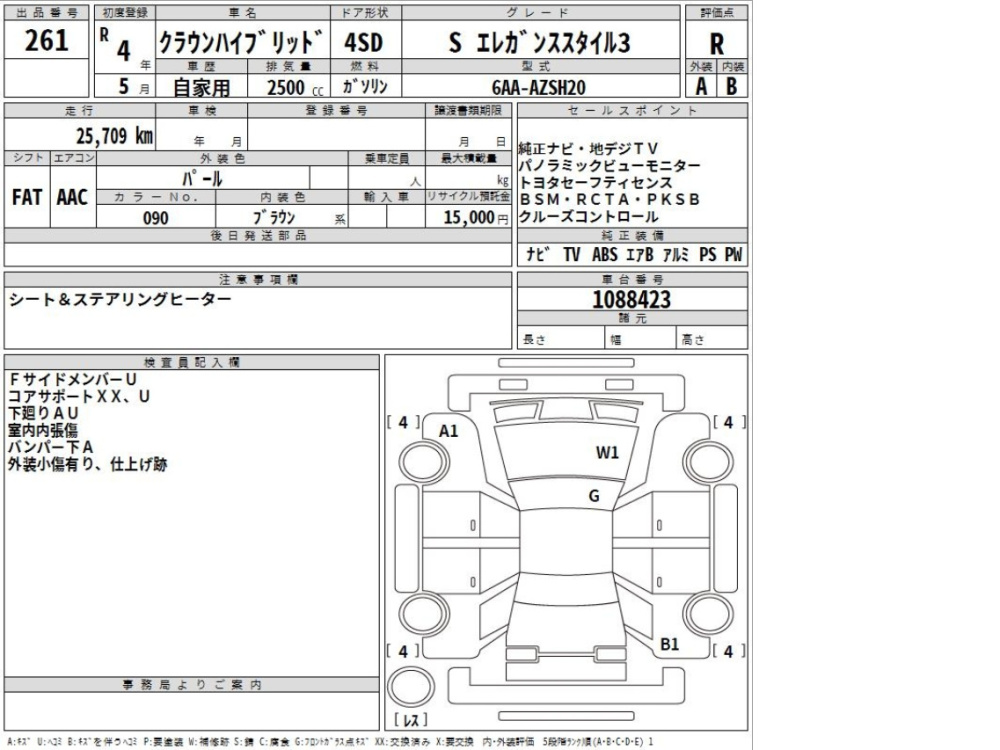Click the レス spare tire label

point(410,720)
